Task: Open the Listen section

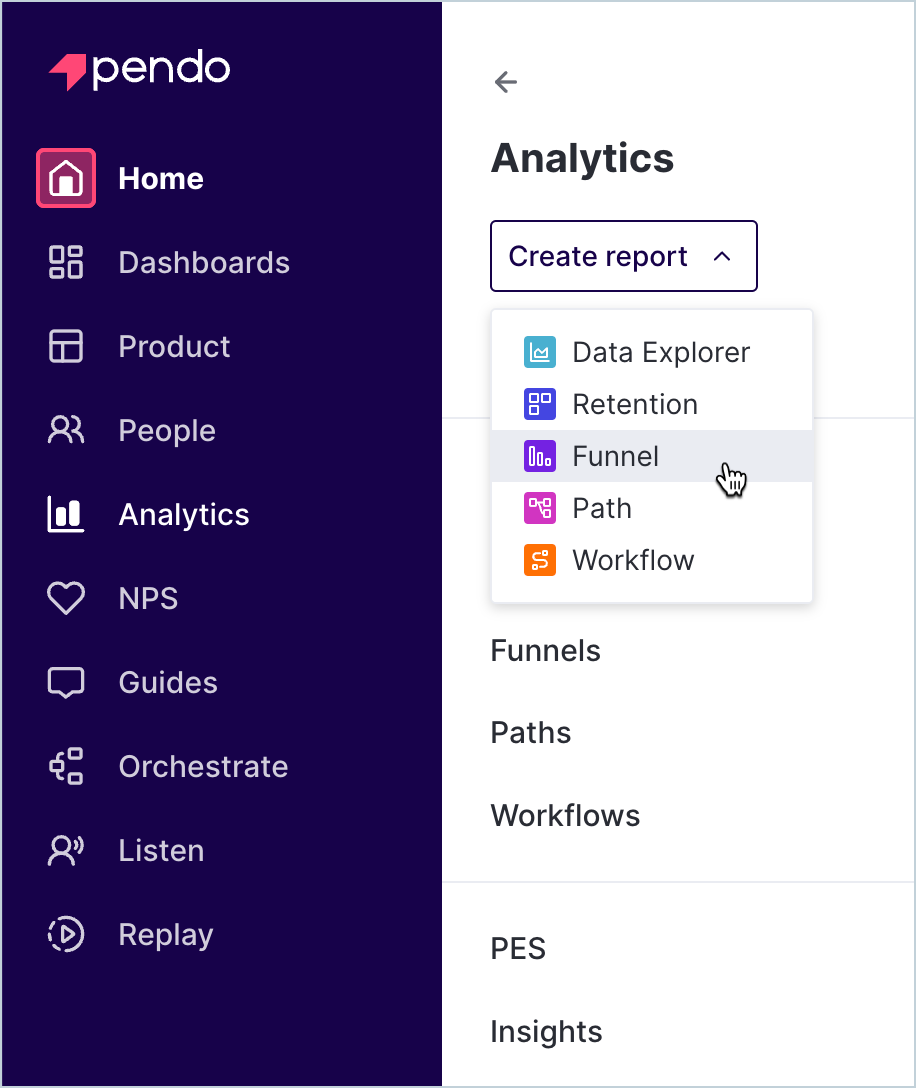Action: coord(162,851)
